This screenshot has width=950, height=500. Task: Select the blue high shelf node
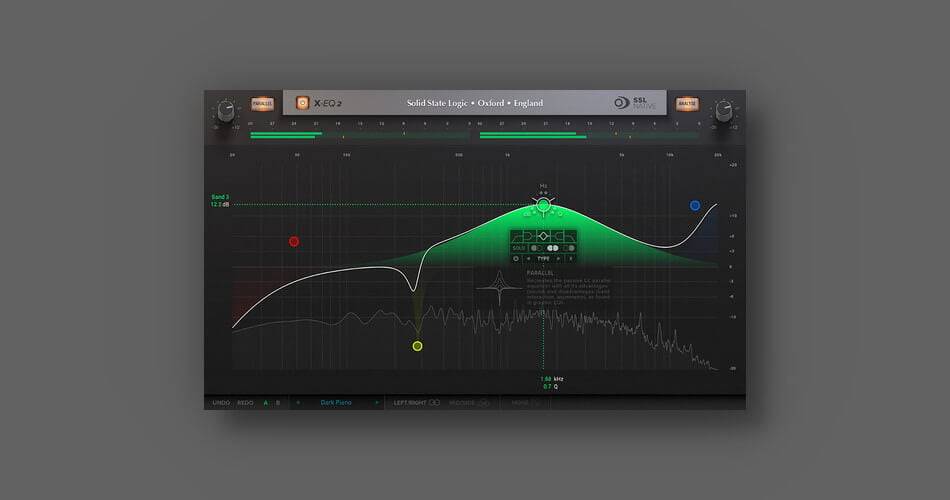695,205
